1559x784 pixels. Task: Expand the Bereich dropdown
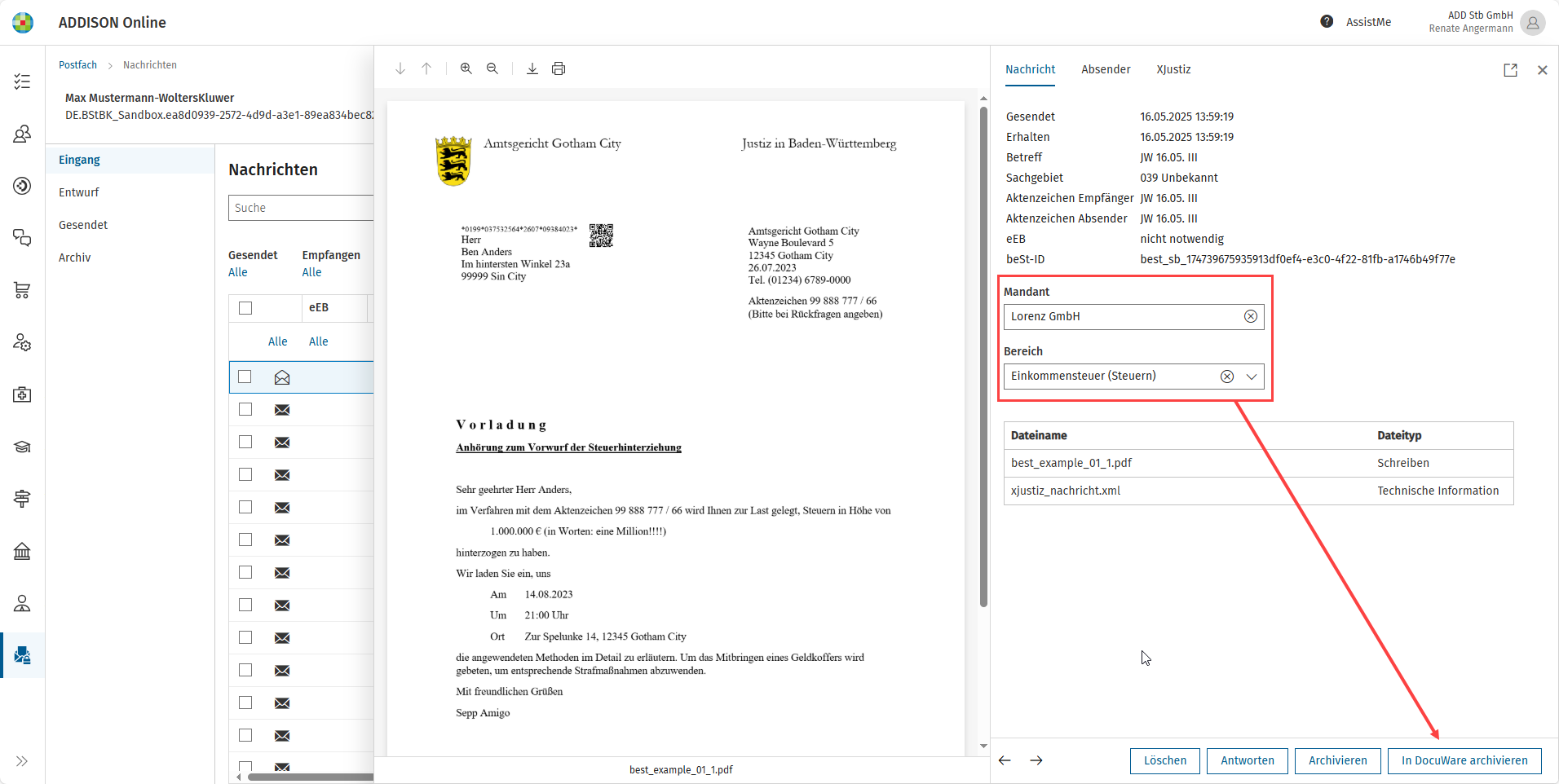click(x=1252, y=377)
